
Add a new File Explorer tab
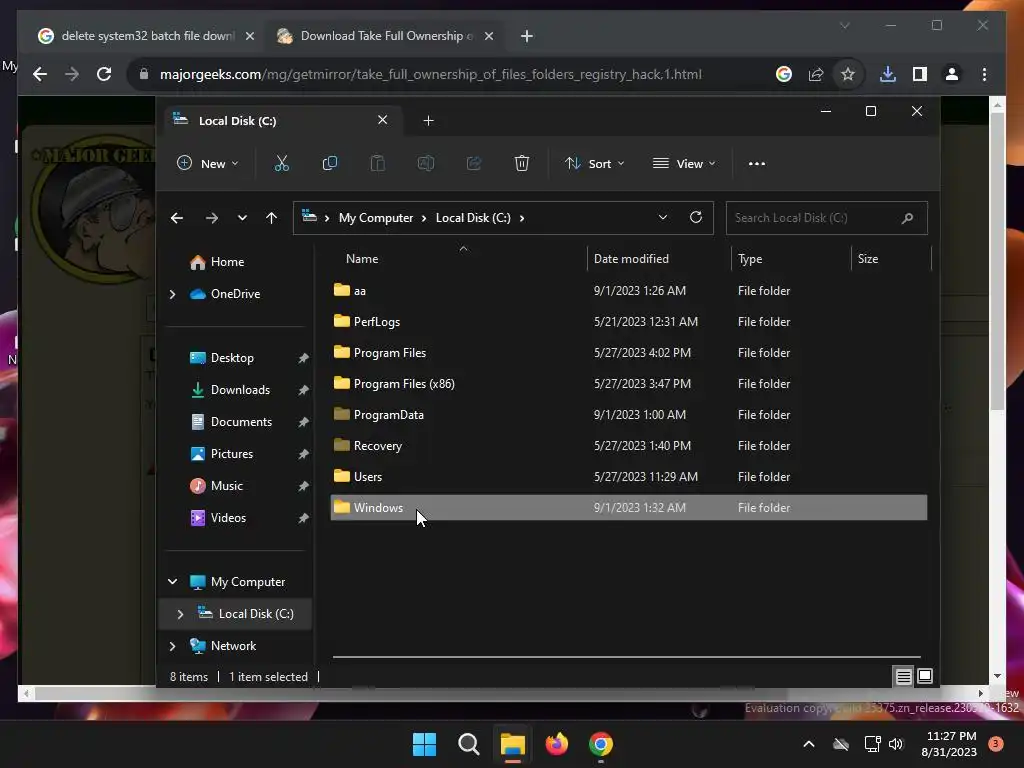428,121
